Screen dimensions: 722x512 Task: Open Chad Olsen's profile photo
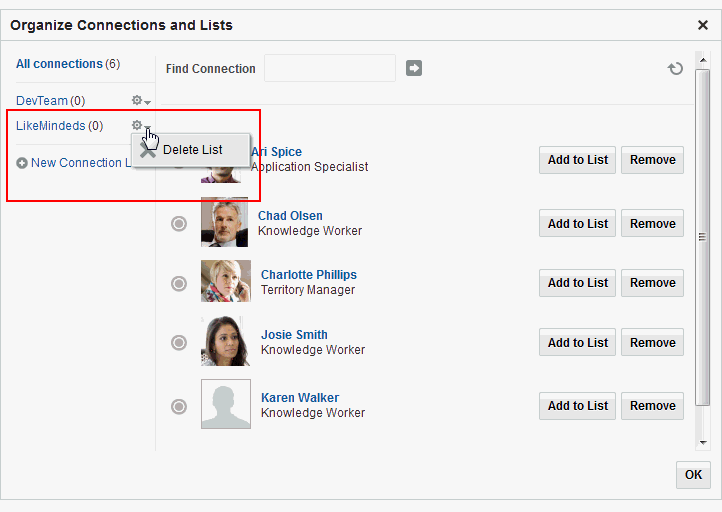click(224, 222)
